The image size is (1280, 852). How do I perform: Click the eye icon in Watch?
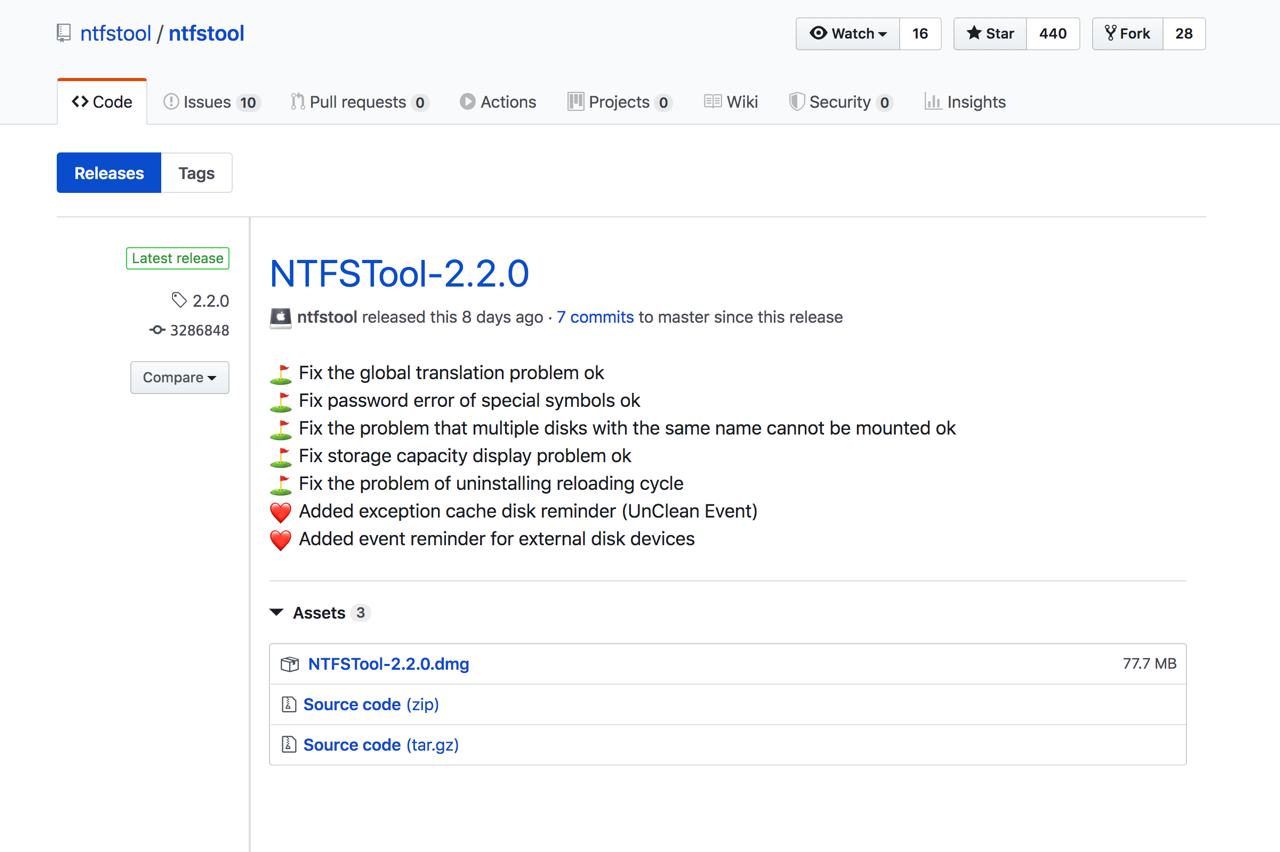click(x=818, y=33)
